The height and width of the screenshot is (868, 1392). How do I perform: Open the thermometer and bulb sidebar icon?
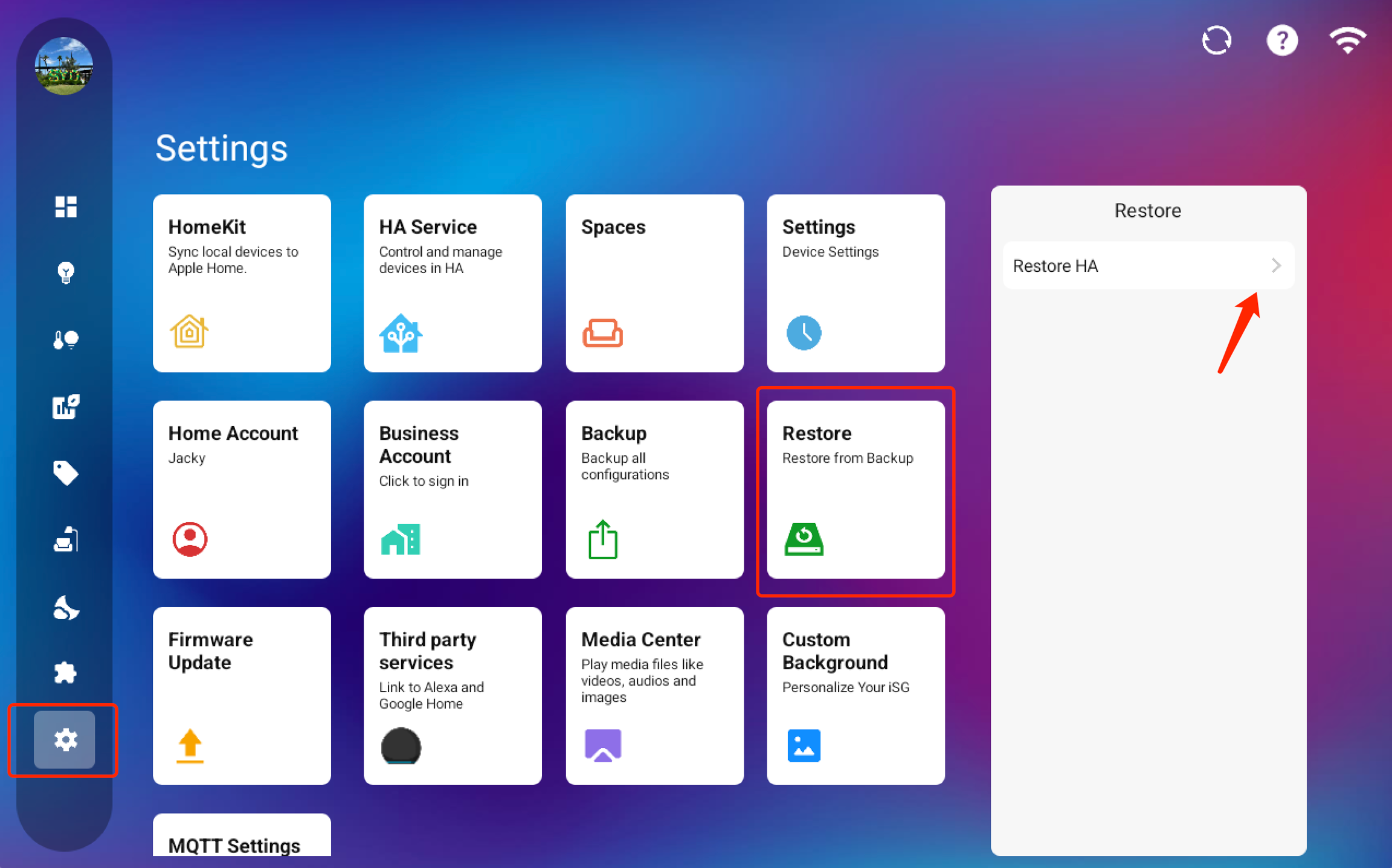pos(65,339)
